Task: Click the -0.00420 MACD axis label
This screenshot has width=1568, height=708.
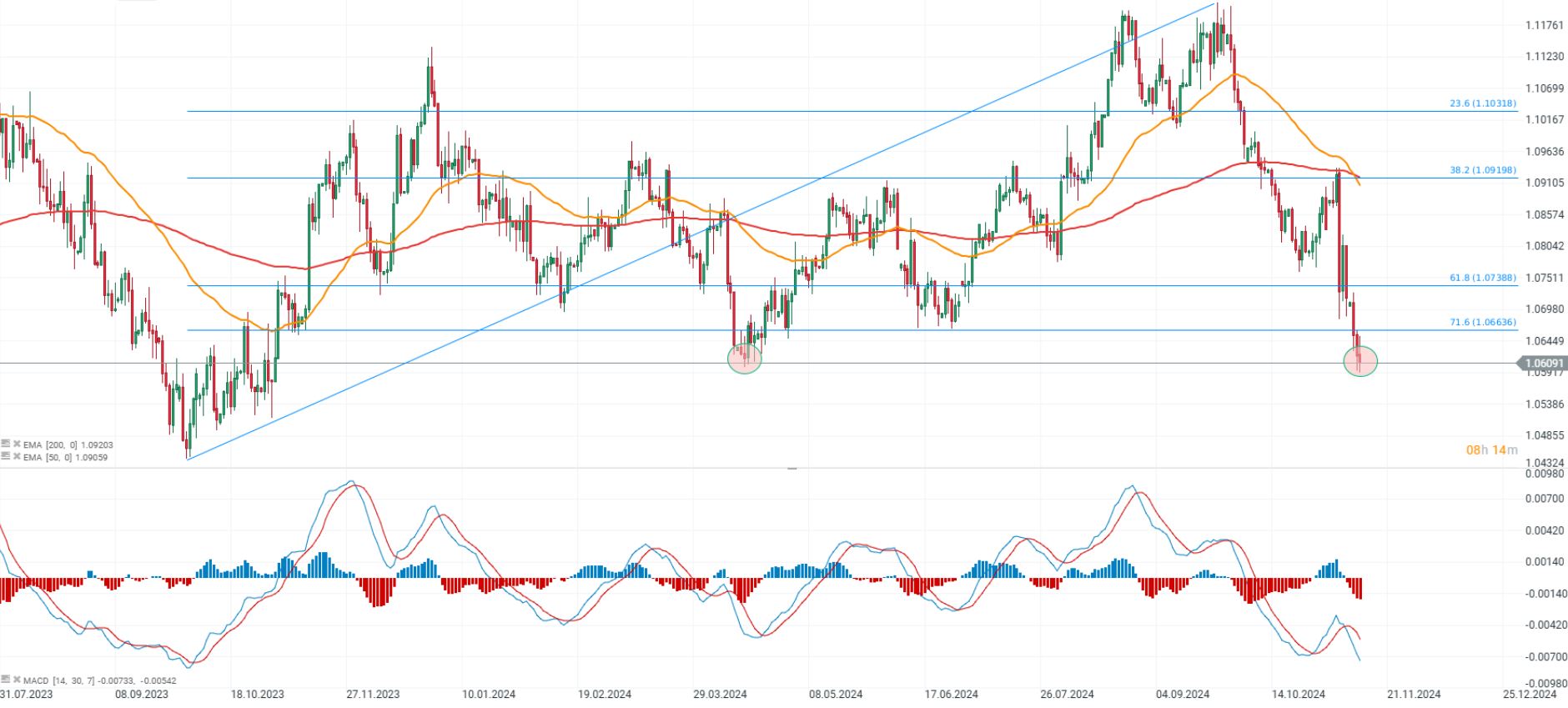Action: (x=1545, y=625)
